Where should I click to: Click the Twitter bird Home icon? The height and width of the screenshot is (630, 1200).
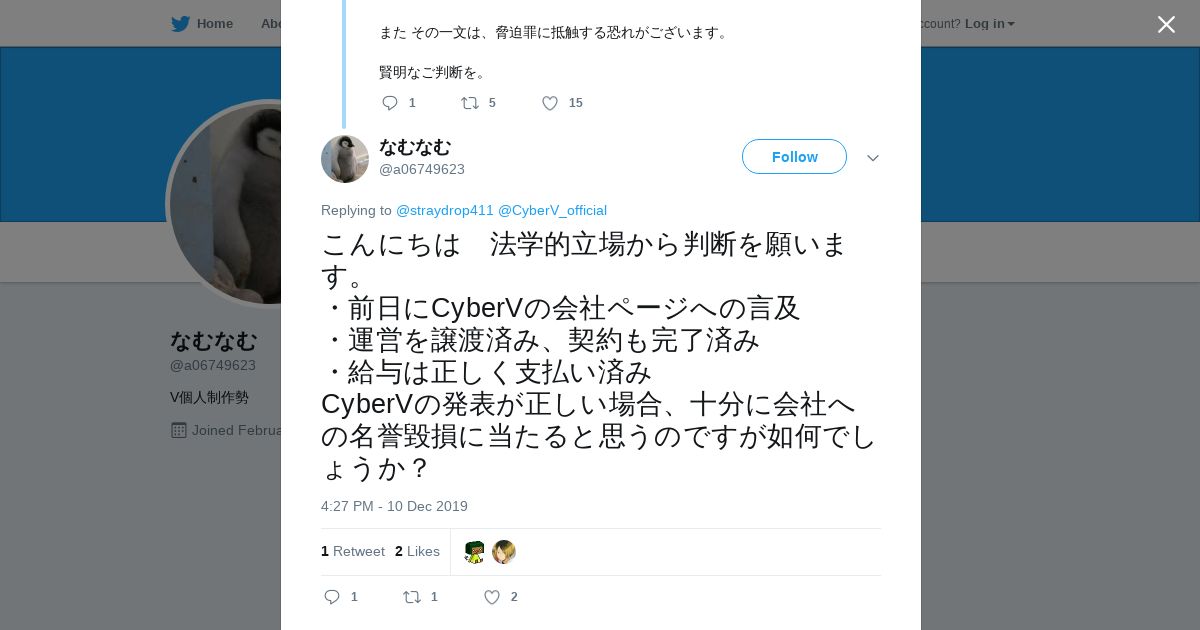tap(180, 23)
